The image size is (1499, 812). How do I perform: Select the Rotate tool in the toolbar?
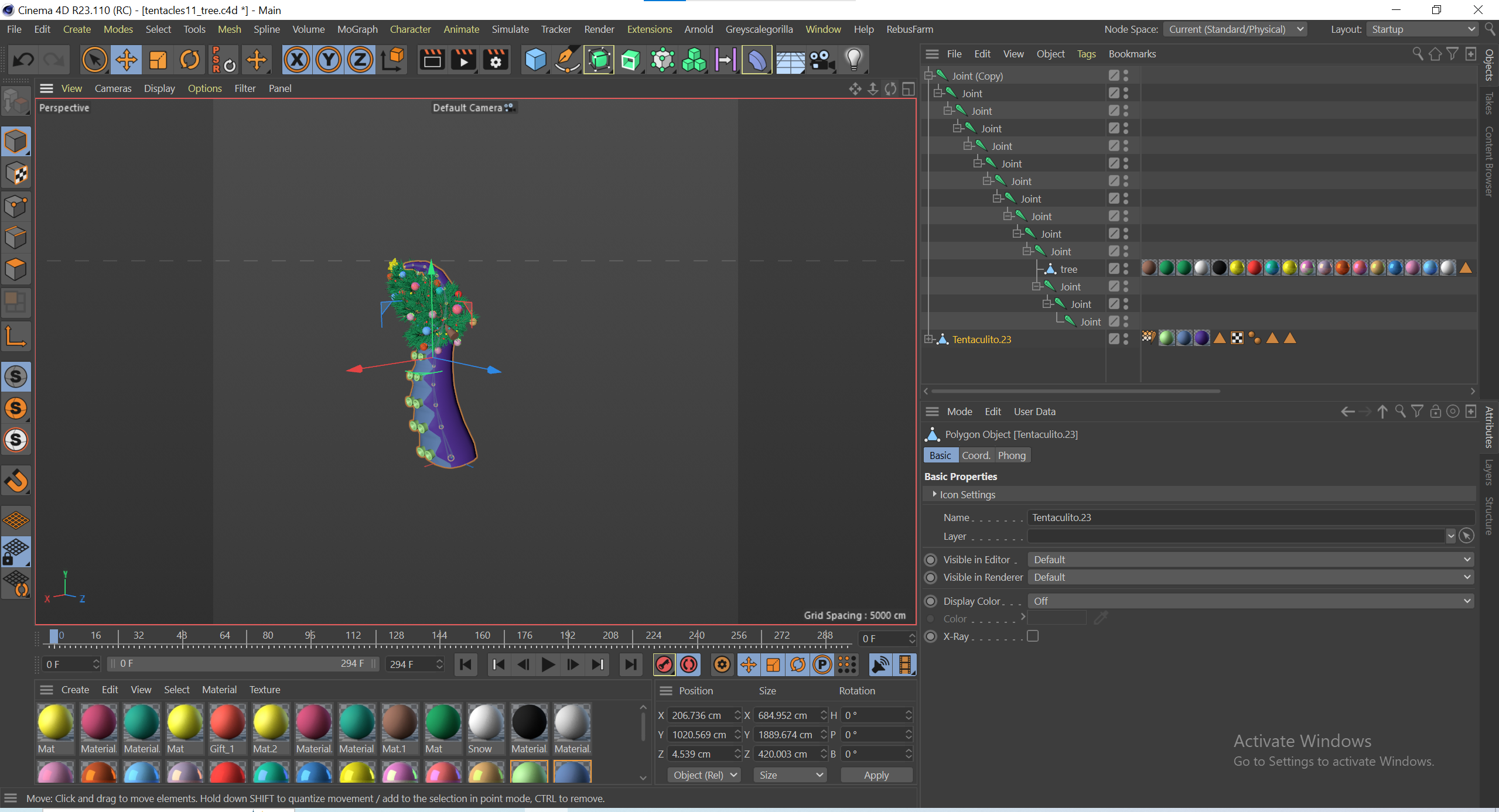pyautogui.click(x=189, y=60)
